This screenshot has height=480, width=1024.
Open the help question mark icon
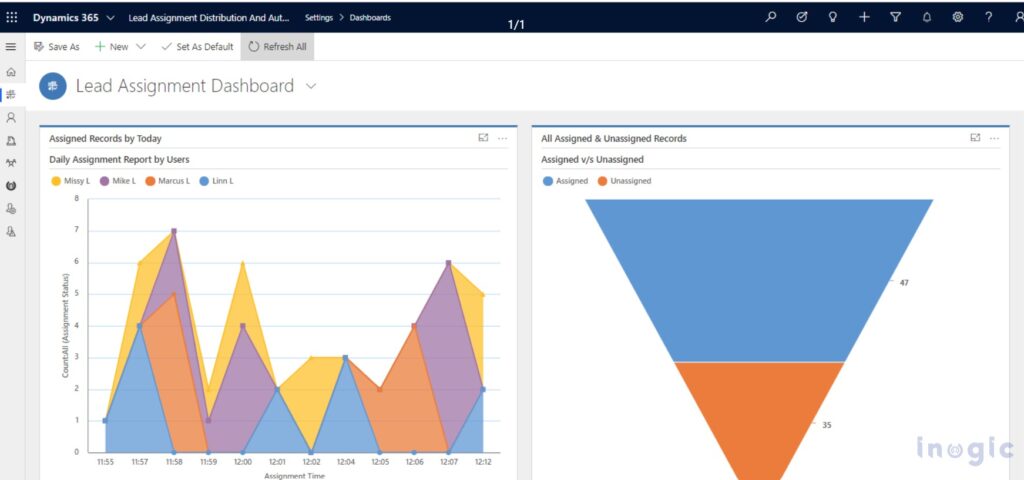coord(989,18)
